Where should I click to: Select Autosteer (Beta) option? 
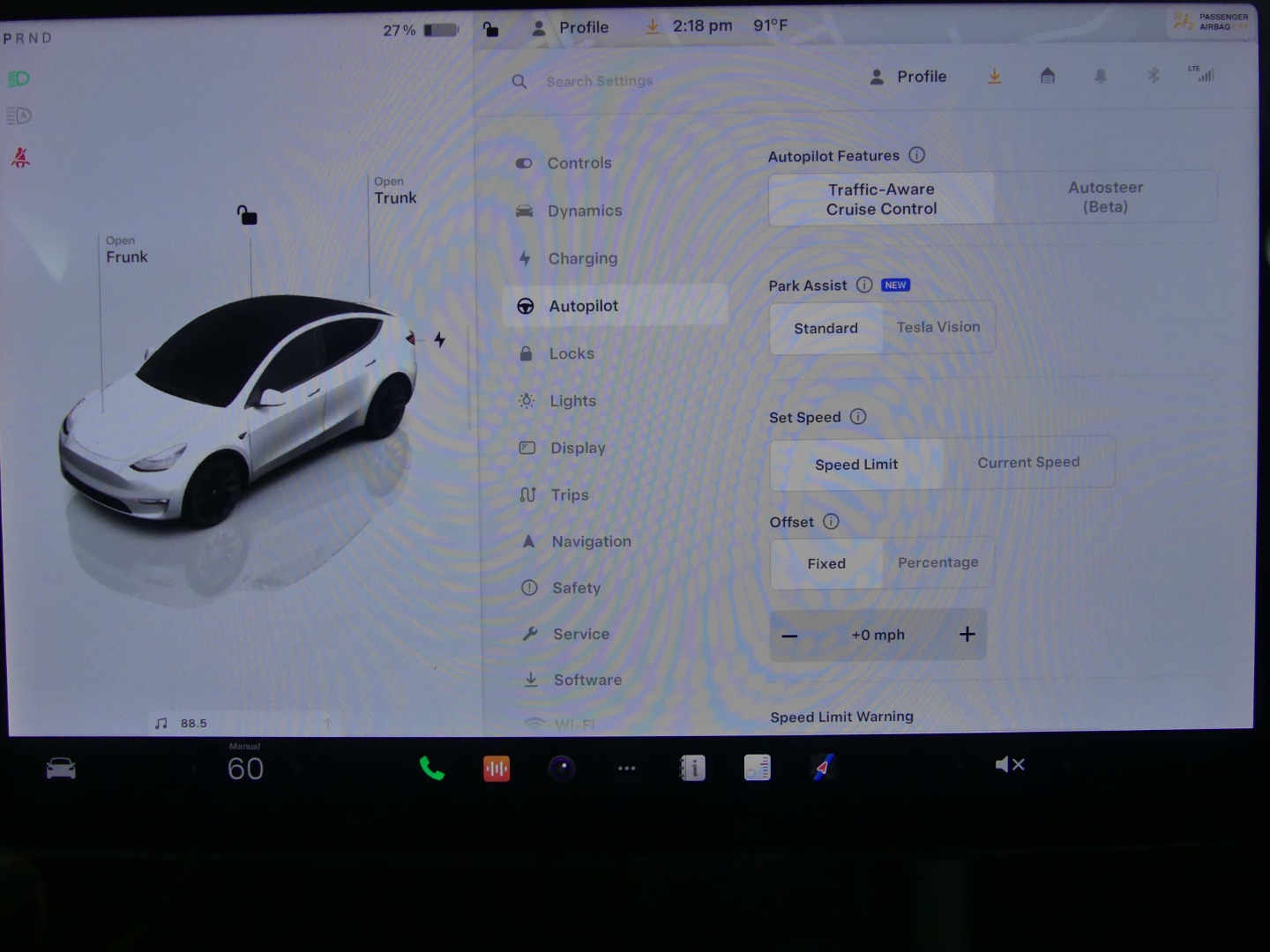tap(1106, 197)
